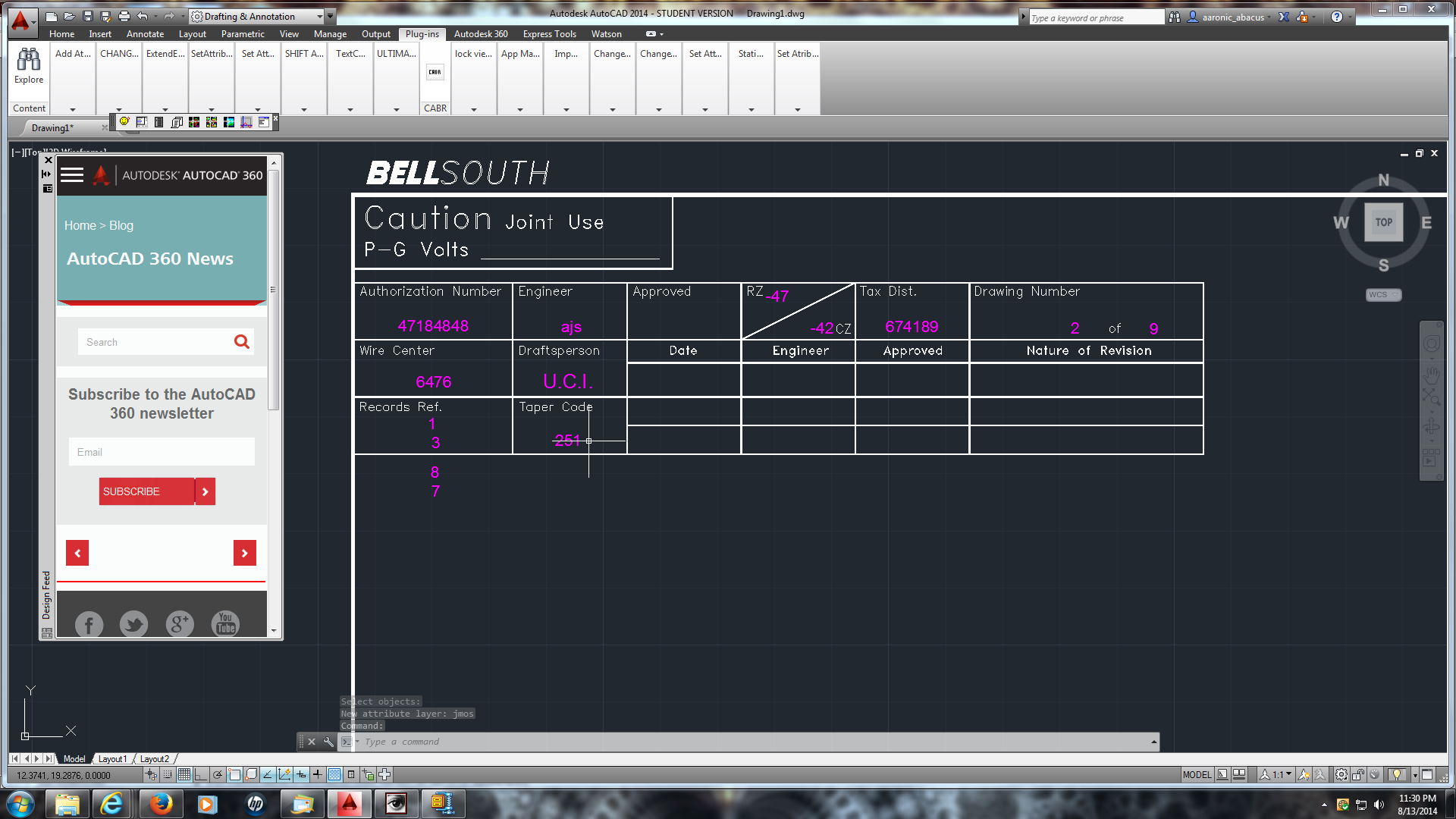Toggle Ortho Mode in status bar
The height and width of the screenshot is (819, 1456).
click(x=200, y=774)
